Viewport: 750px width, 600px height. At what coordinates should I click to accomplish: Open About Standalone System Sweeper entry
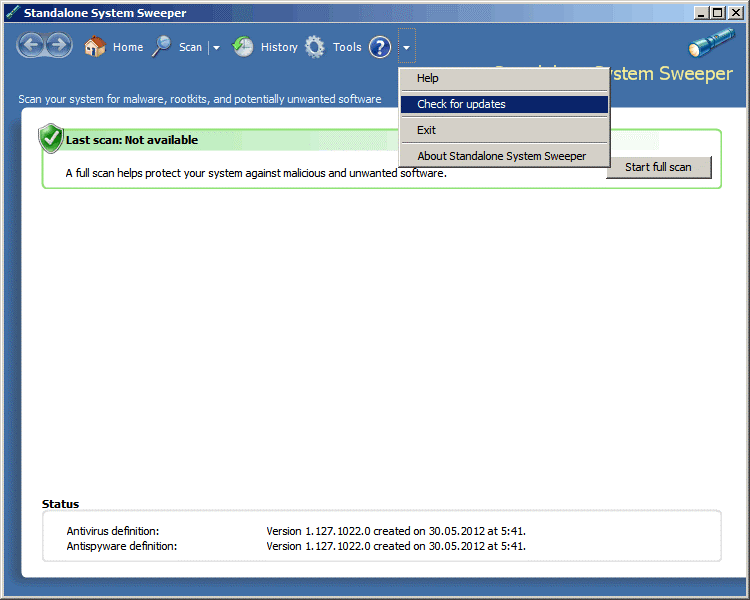[504, 156]
